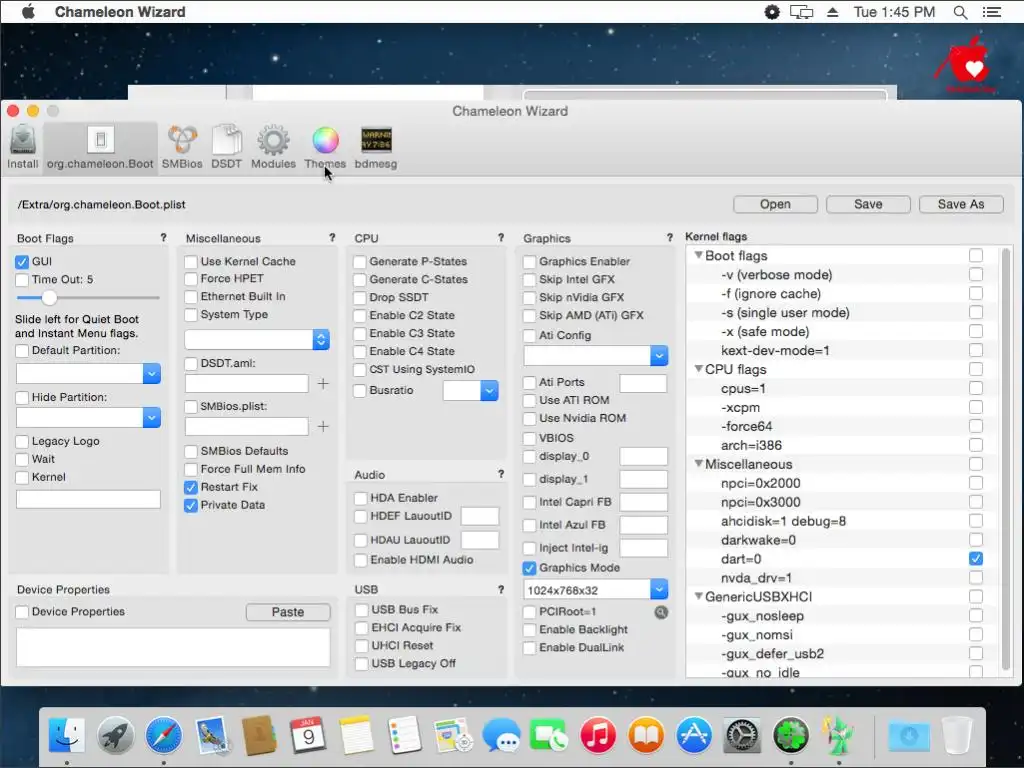Enable Generate P-States
Image resolution: width=1024 pixels, height=768 pixels.
pos(360,262)
